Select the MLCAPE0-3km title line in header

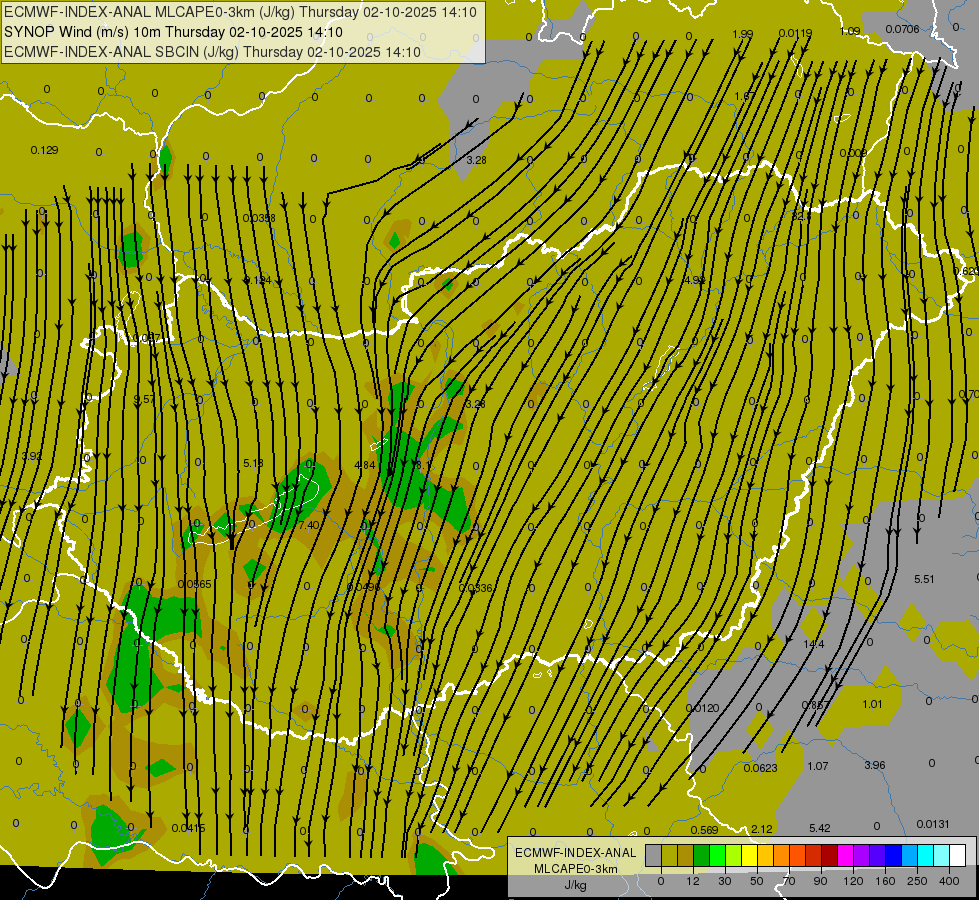[240, 12]
